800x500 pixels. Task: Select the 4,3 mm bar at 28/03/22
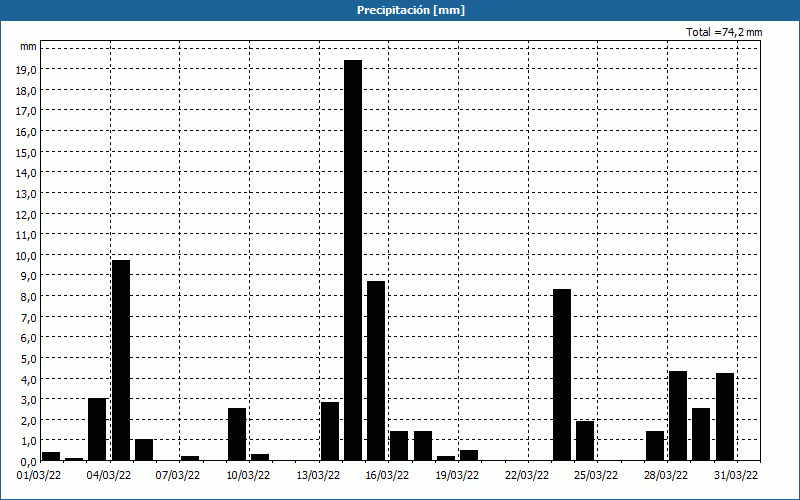pyautogui.click(x=678, y=416)
